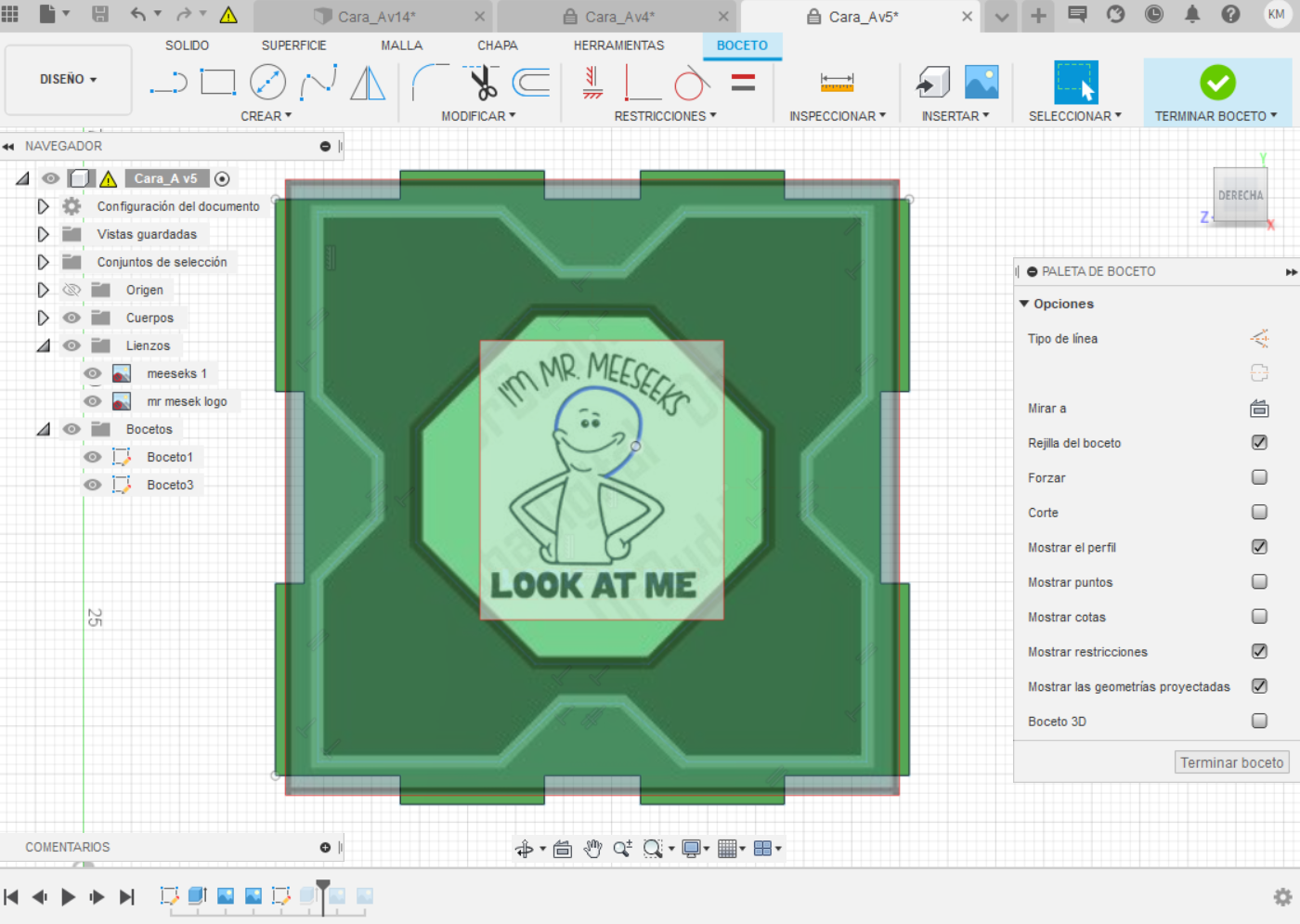This screenshot has height=924, width=1300.
Task: Click the ViewCube DERECHA face
Action: coord(1241,195)
